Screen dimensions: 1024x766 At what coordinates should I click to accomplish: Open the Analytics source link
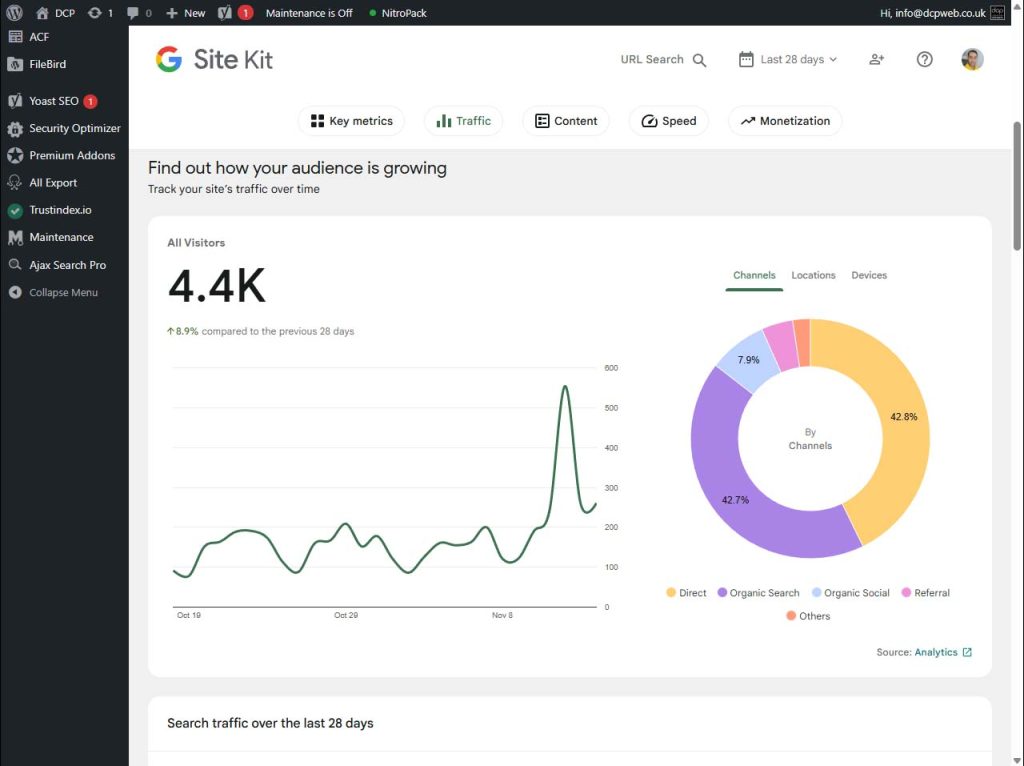pos(938,651)
